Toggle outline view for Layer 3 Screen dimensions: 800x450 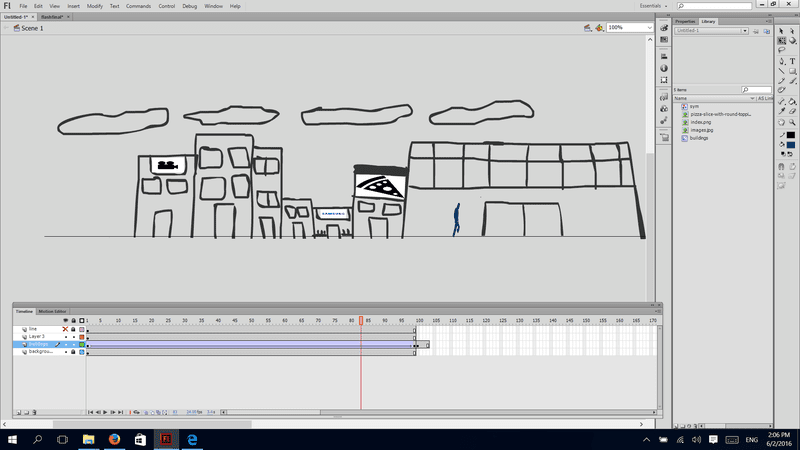point(81,337)
